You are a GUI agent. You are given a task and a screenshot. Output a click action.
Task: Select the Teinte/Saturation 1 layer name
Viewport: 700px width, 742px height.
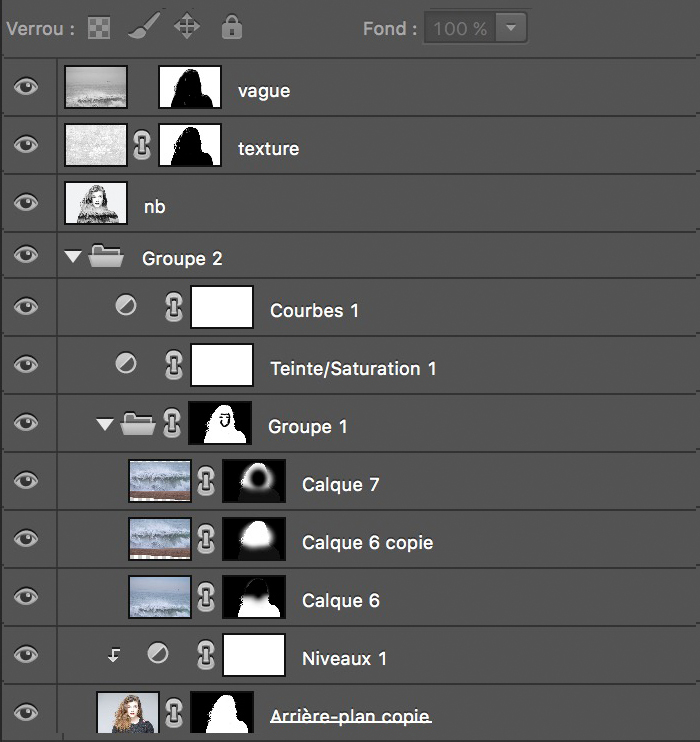click(353, 369)
